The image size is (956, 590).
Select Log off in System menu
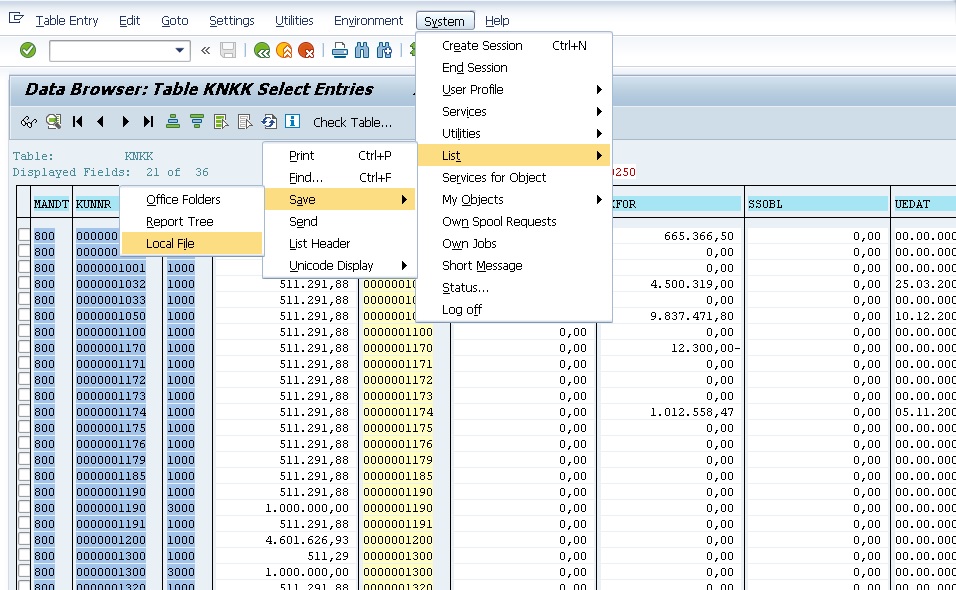(515, 309)
